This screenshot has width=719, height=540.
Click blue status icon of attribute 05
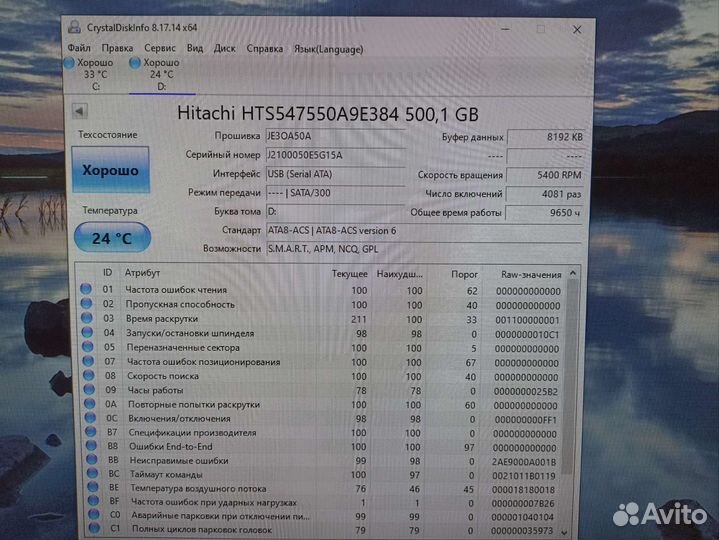(x=87, y=348)
